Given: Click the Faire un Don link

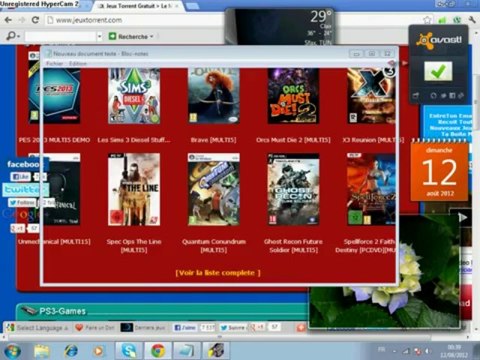Looking at the screenshot, I should [100, 328].
